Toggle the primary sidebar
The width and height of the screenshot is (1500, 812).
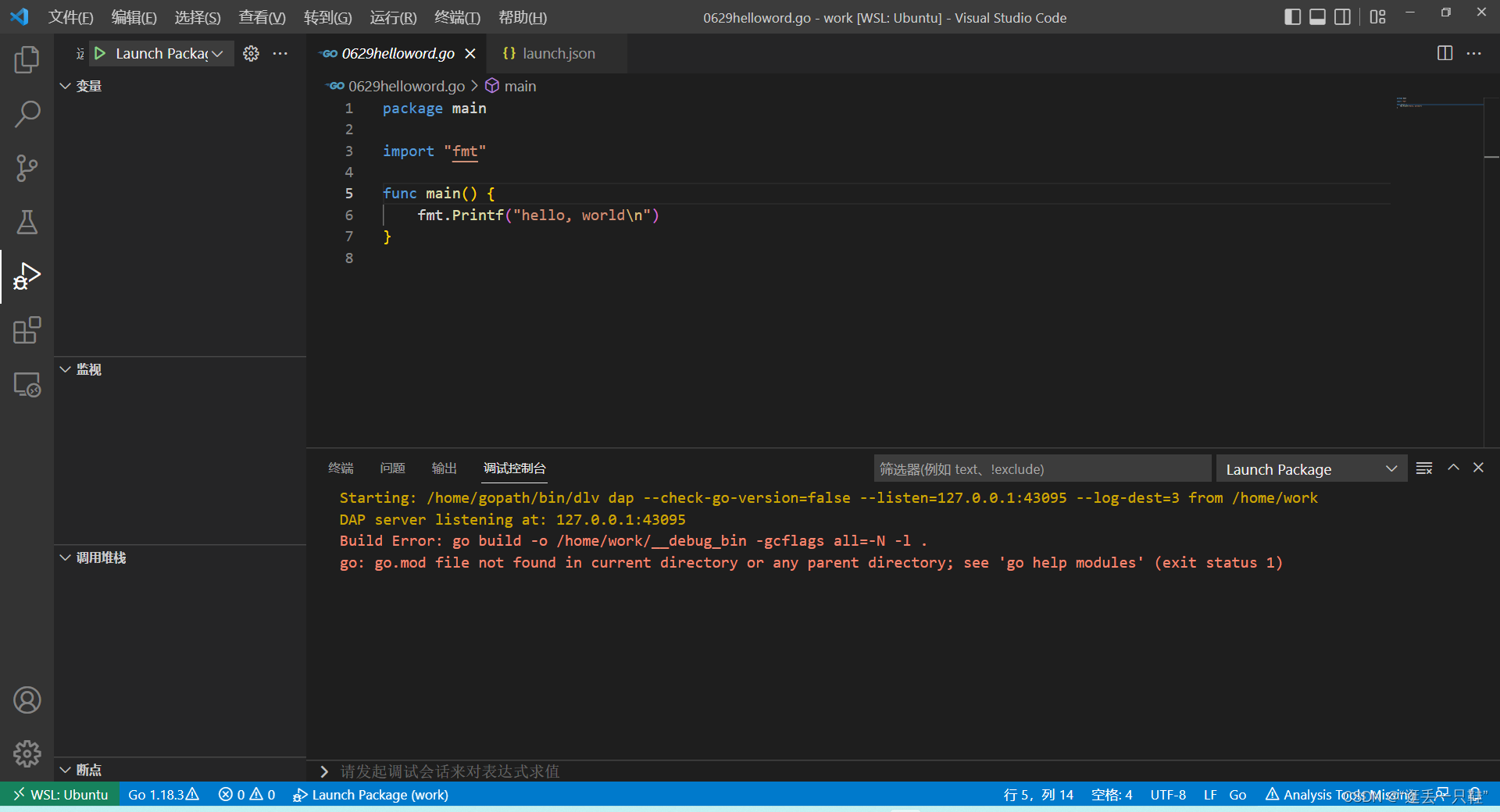[1291, 16]
